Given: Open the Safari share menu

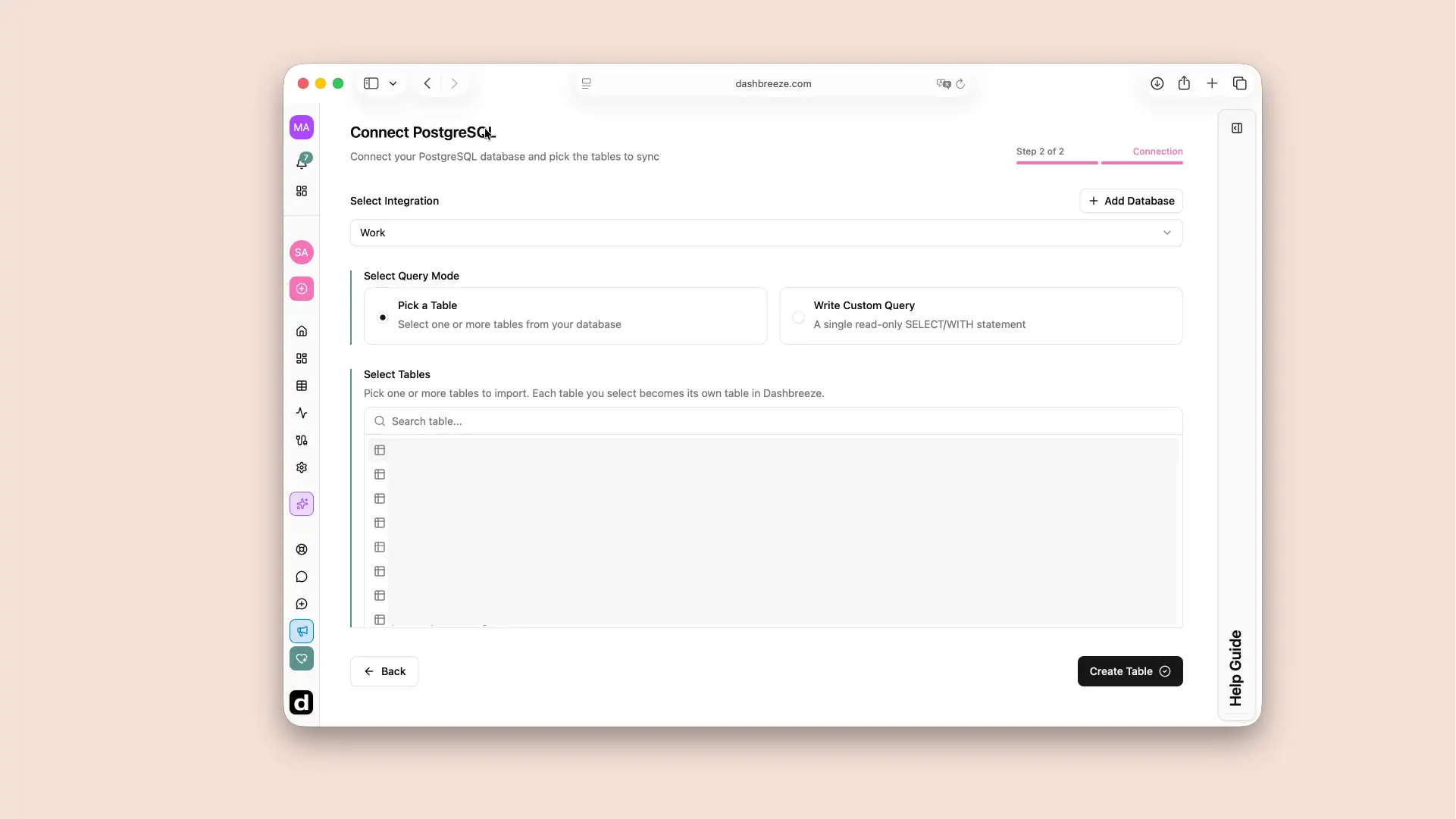Looking at the screenshot, I should pos(1184,83).
